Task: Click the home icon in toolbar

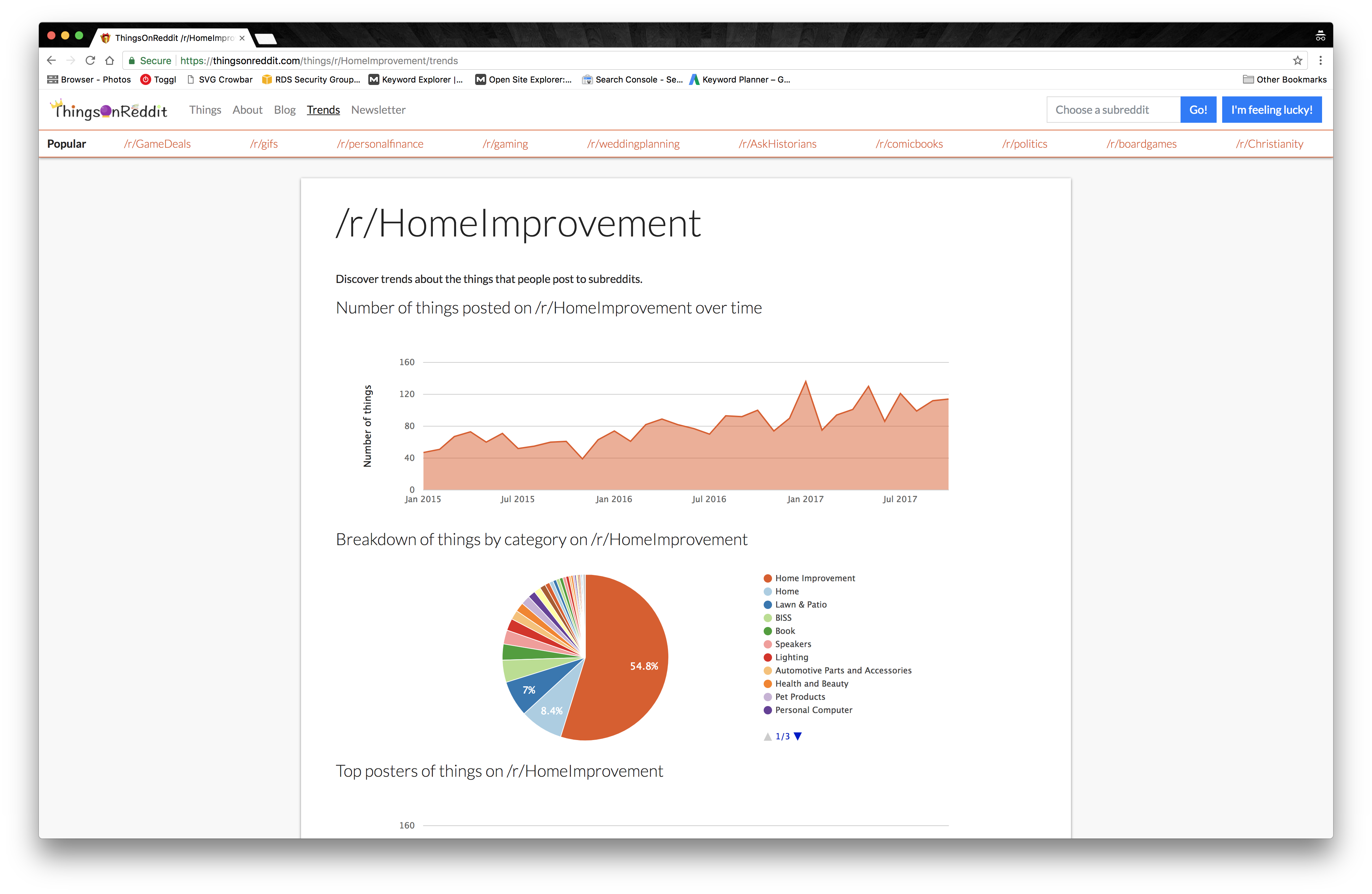Action: 110,61
